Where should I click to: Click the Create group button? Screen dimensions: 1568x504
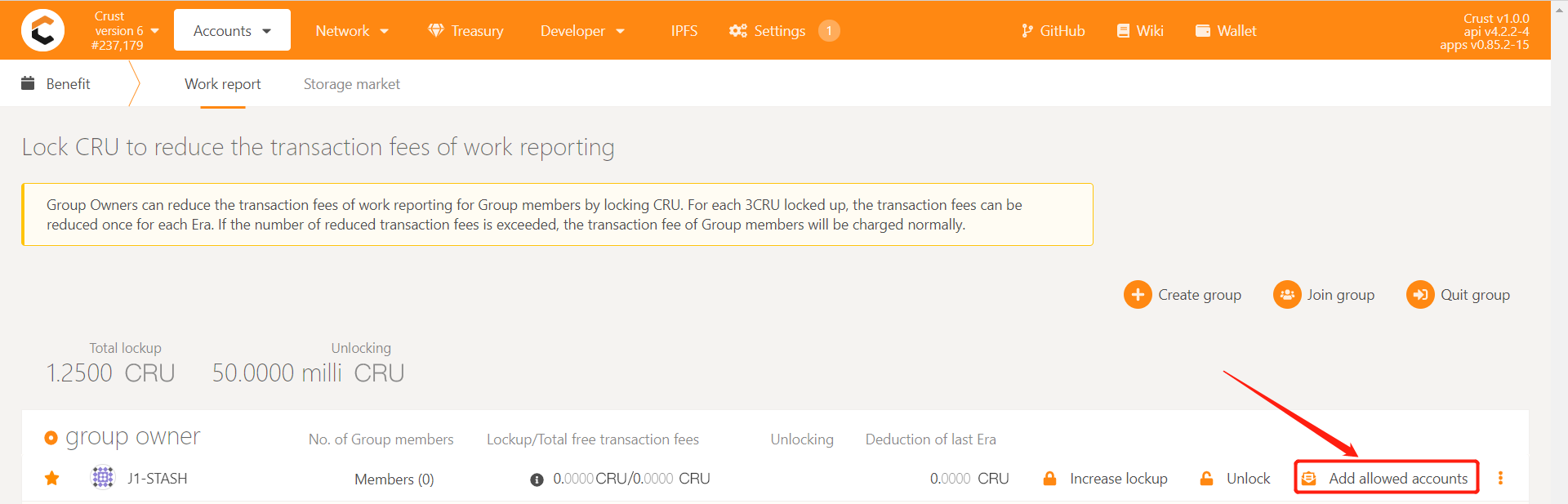(1183, 294)
